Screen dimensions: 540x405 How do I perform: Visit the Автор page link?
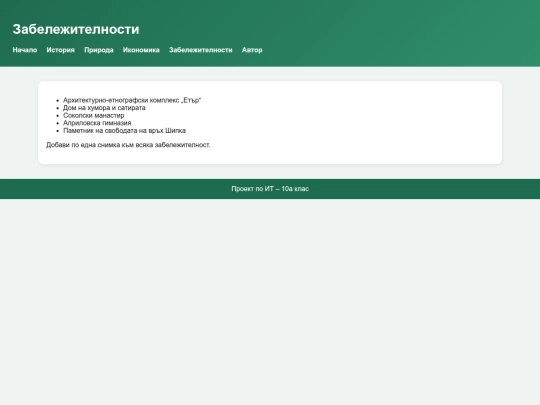(252, 50)
